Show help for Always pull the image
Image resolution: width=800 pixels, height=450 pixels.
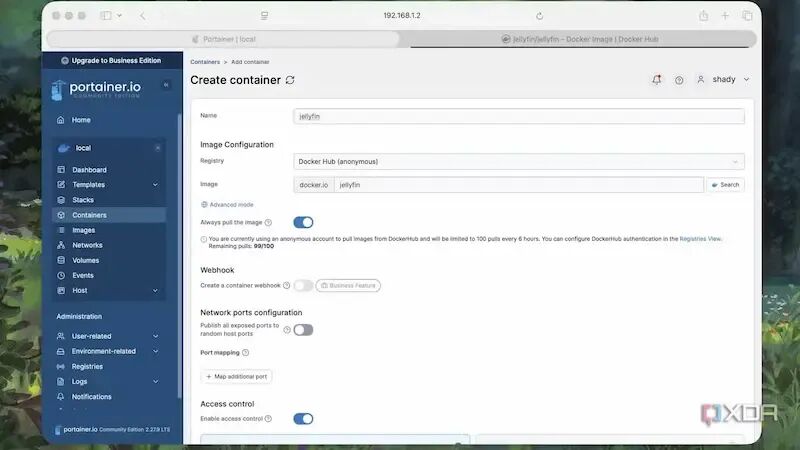pyautogui.click(x=268, y=222)
